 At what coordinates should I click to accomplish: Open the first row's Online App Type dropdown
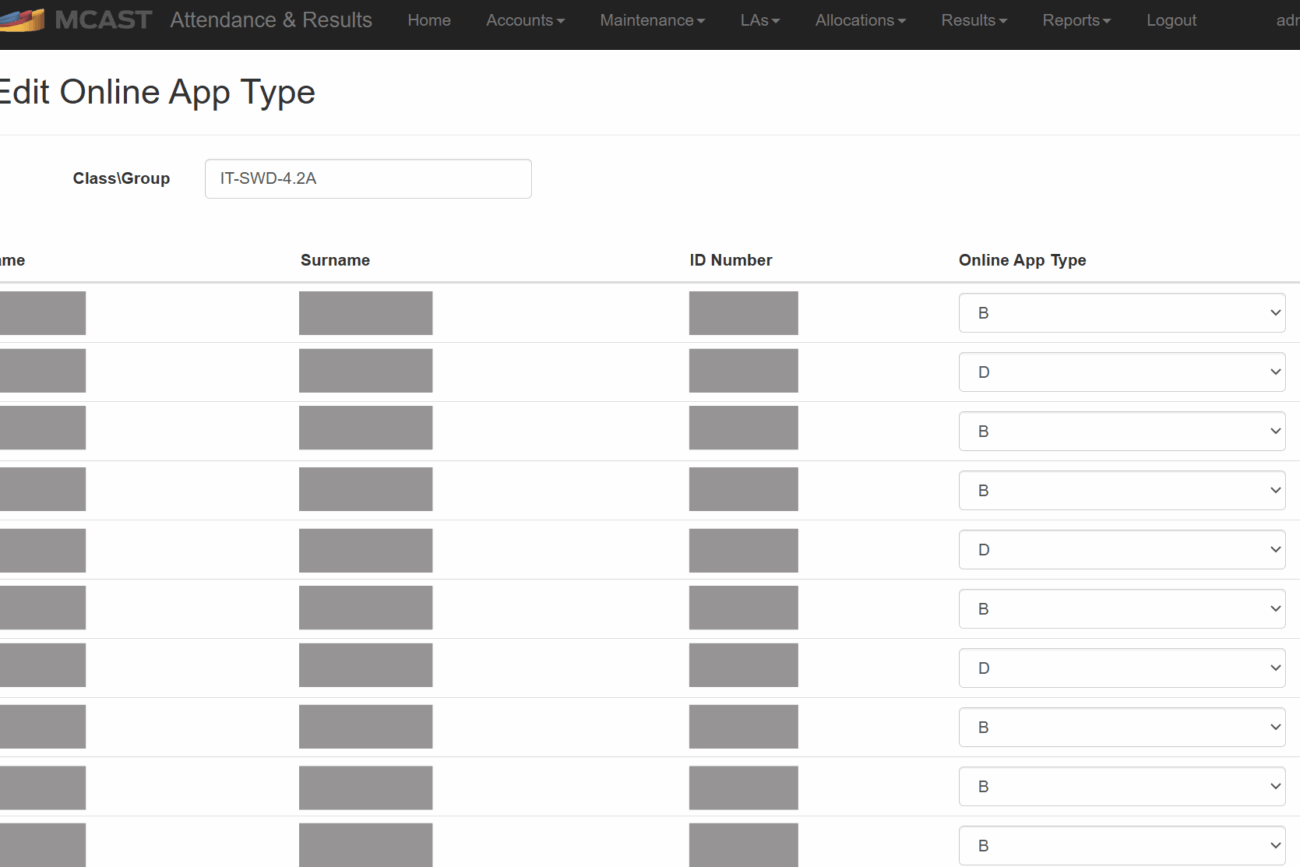coord(1121,313)
